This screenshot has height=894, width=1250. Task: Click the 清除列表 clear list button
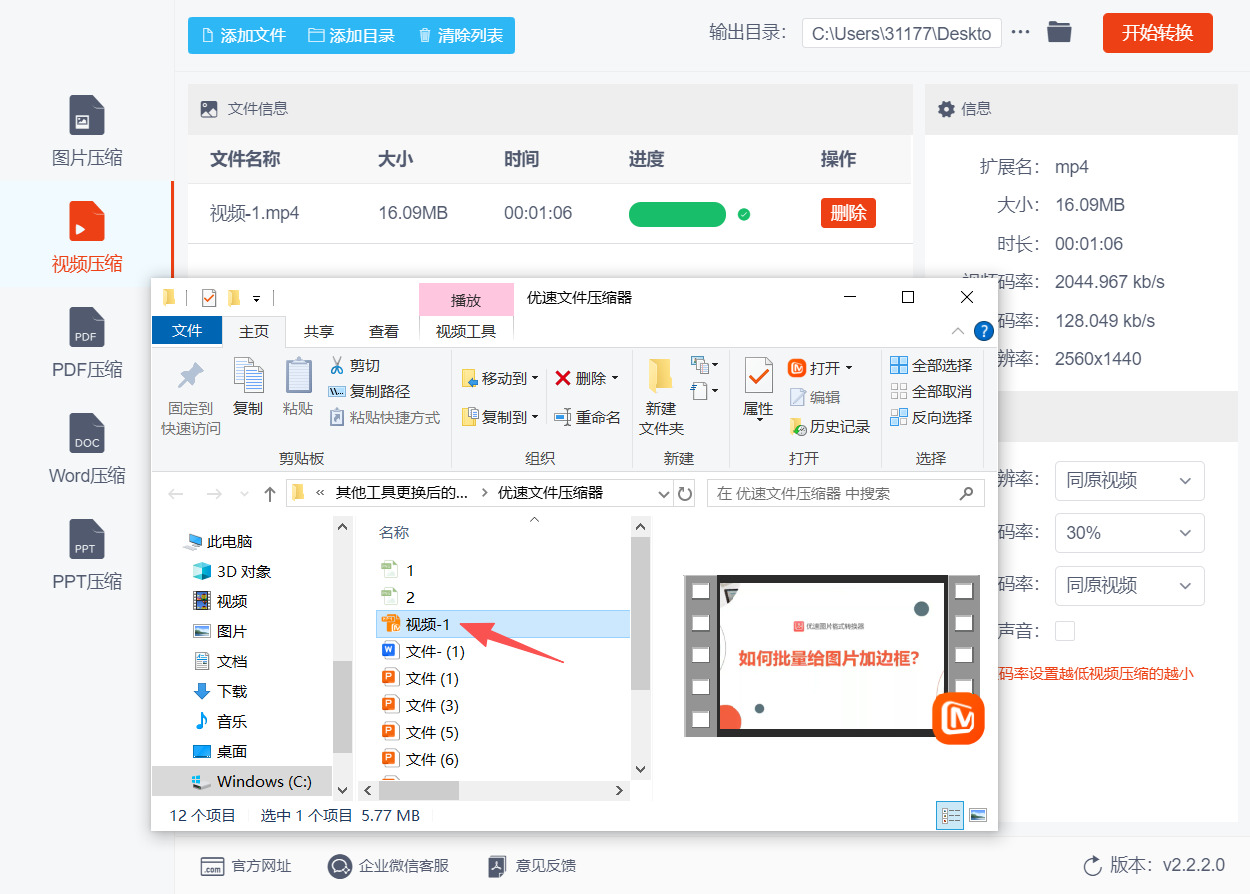pyautogui.click(x=460, y=35)
